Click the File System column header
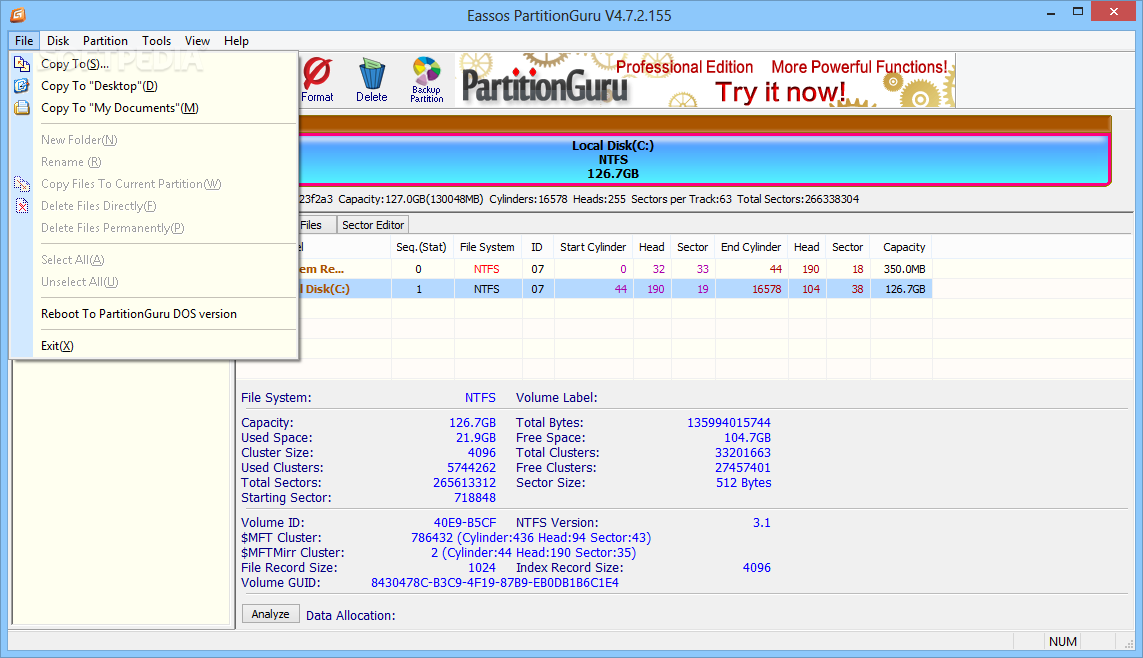Viewport: 1143px width, 658px height. (x=487, y=247)
